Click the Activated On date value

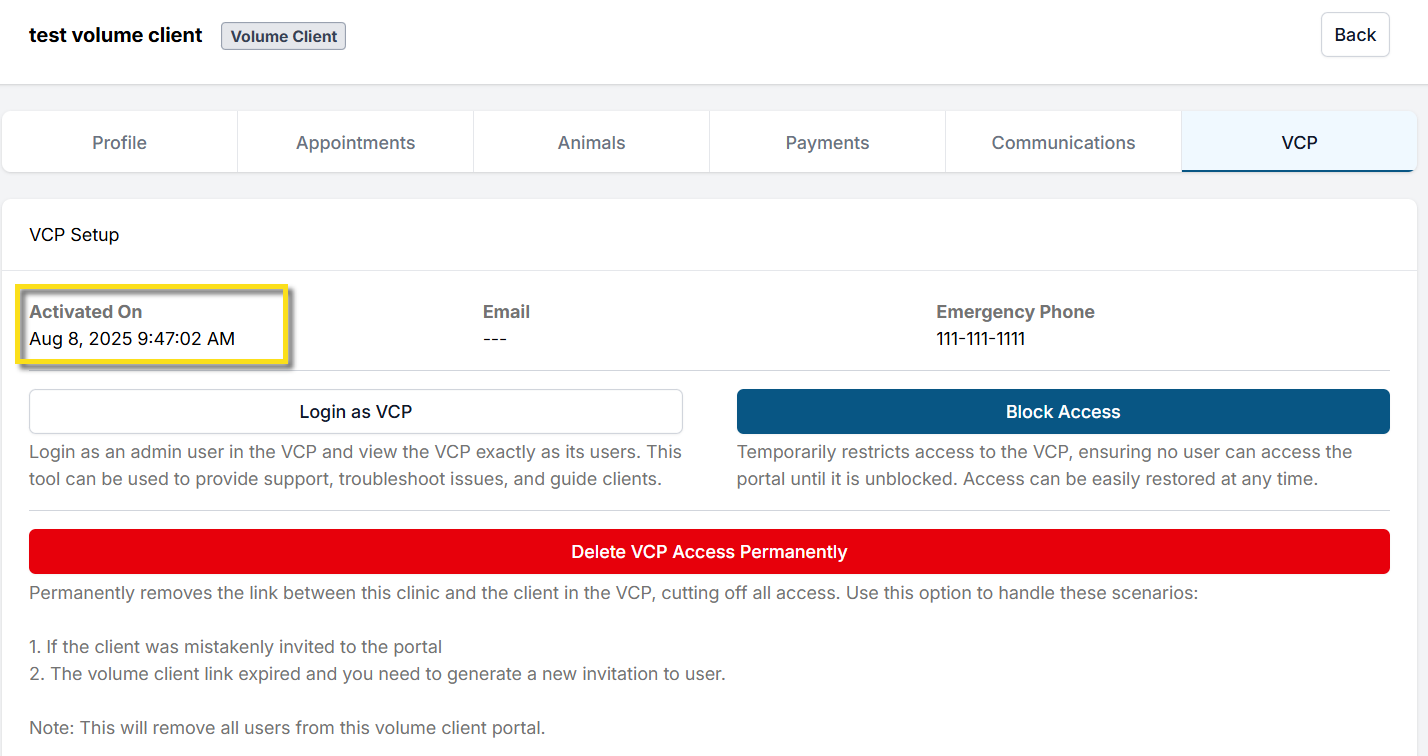(x=132, y=339)
